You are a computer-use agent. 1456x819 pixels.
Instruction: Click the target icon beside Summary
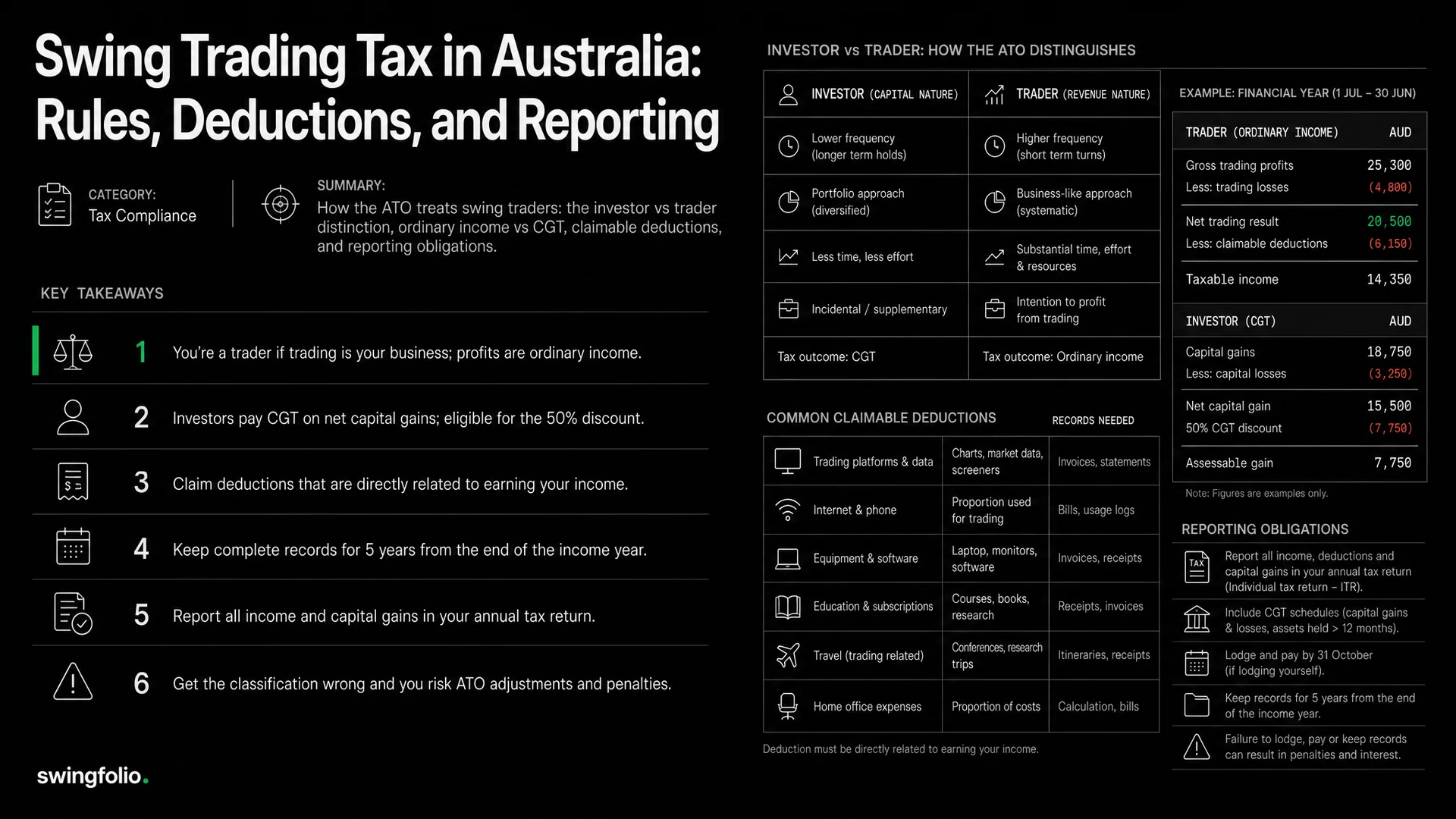280,204
